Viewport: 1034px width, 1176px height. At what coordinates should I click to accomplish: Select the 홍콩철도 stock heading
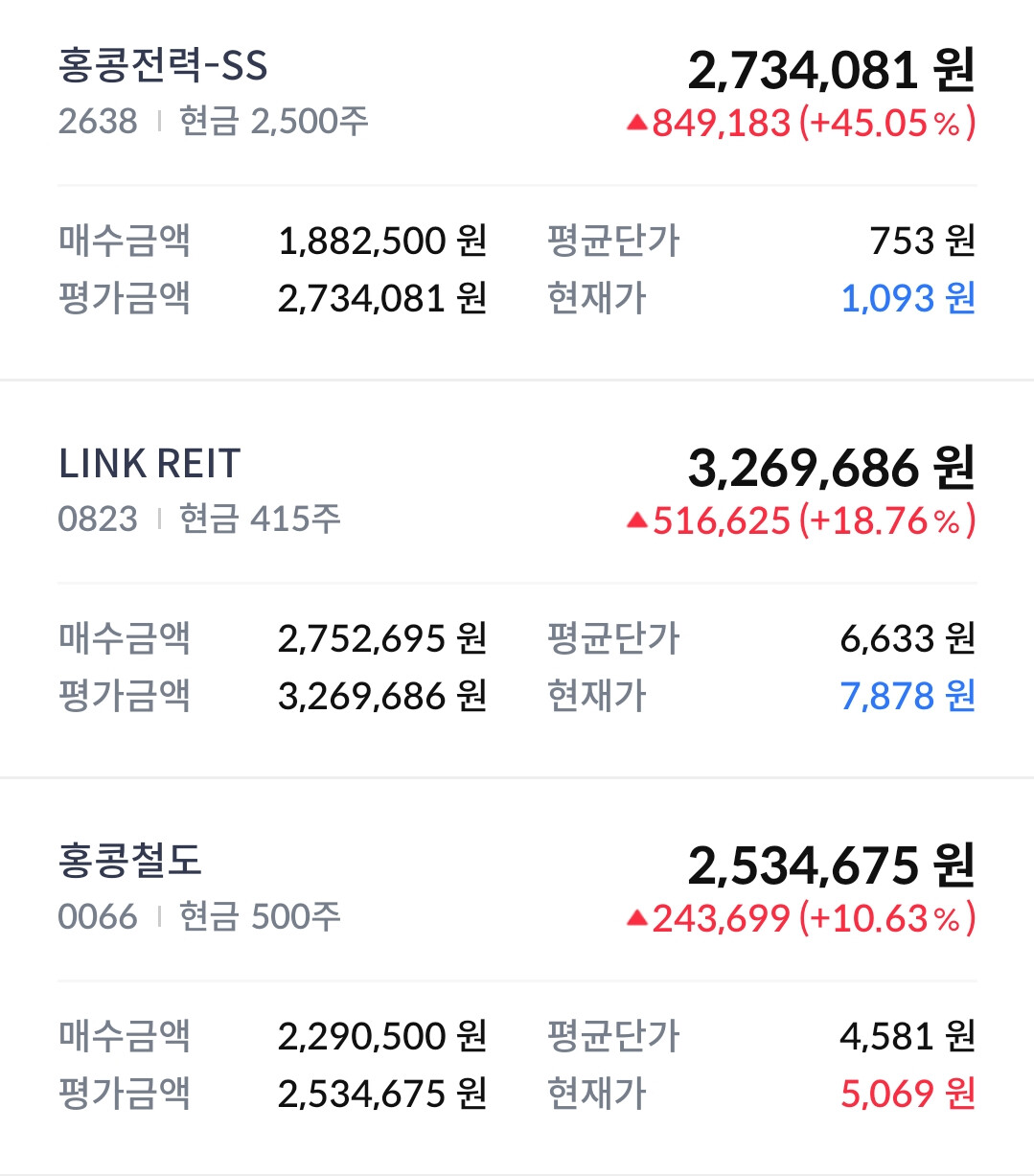point(130,860)
